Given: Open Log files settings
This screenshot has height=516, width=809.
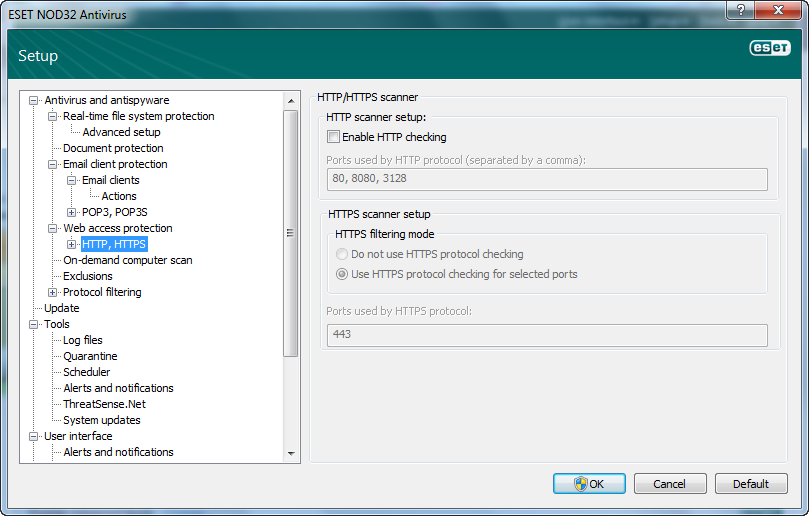Looking at the screenshot, I should point(83,340).
